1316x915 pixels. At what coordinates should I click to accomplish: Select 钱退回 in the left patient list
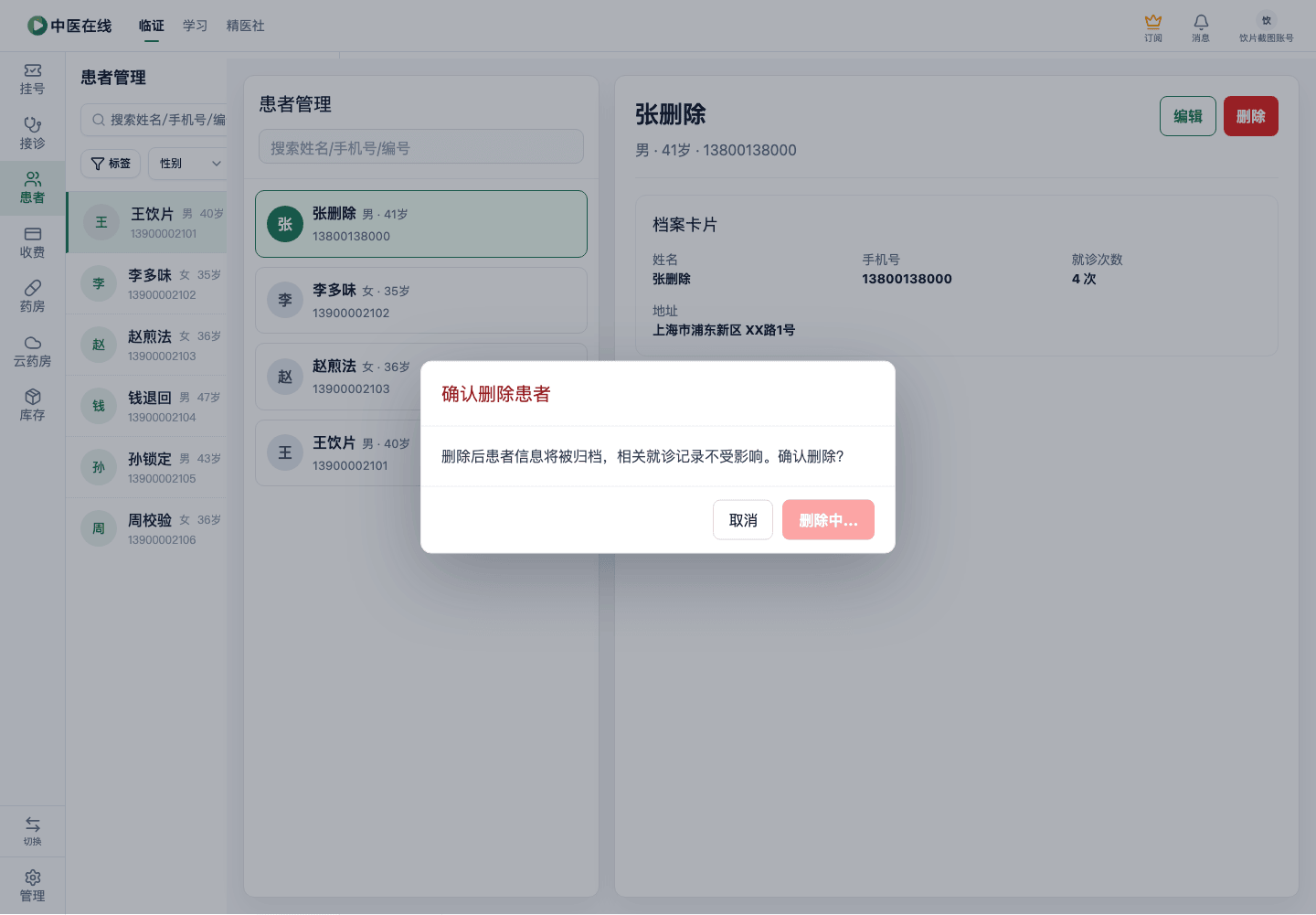[146, 406]
